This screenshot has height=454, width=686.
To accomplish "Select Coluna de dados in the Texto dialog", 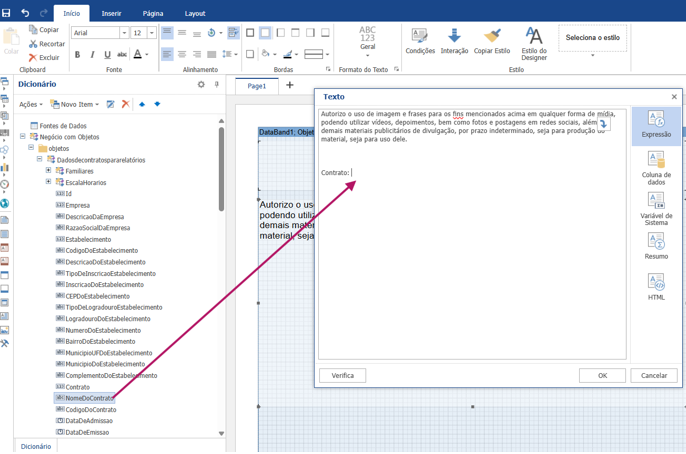I will click(656, 168).
